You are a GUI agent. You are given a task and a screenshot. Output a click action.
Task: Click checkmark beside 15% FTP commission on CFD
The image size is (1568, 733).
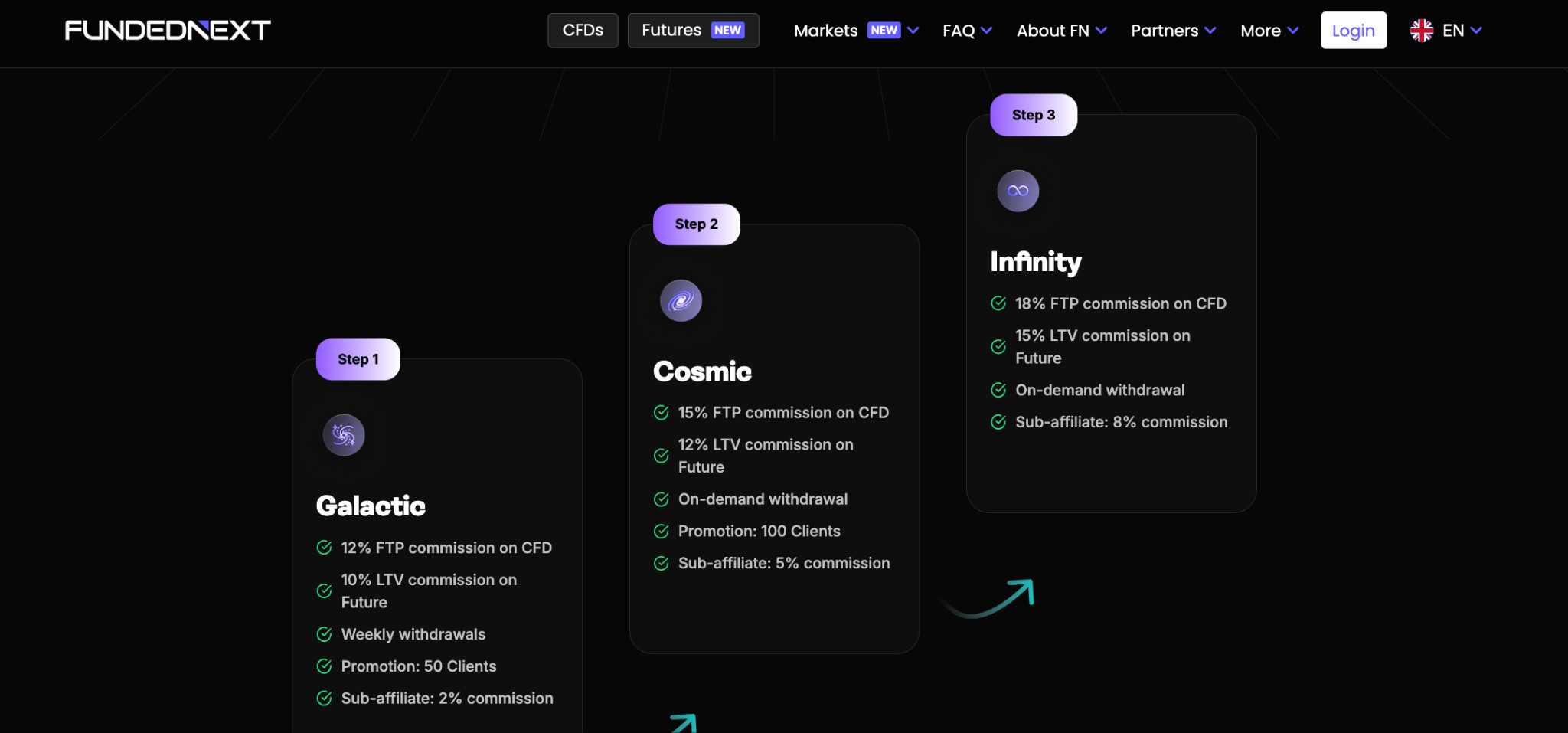661,413
